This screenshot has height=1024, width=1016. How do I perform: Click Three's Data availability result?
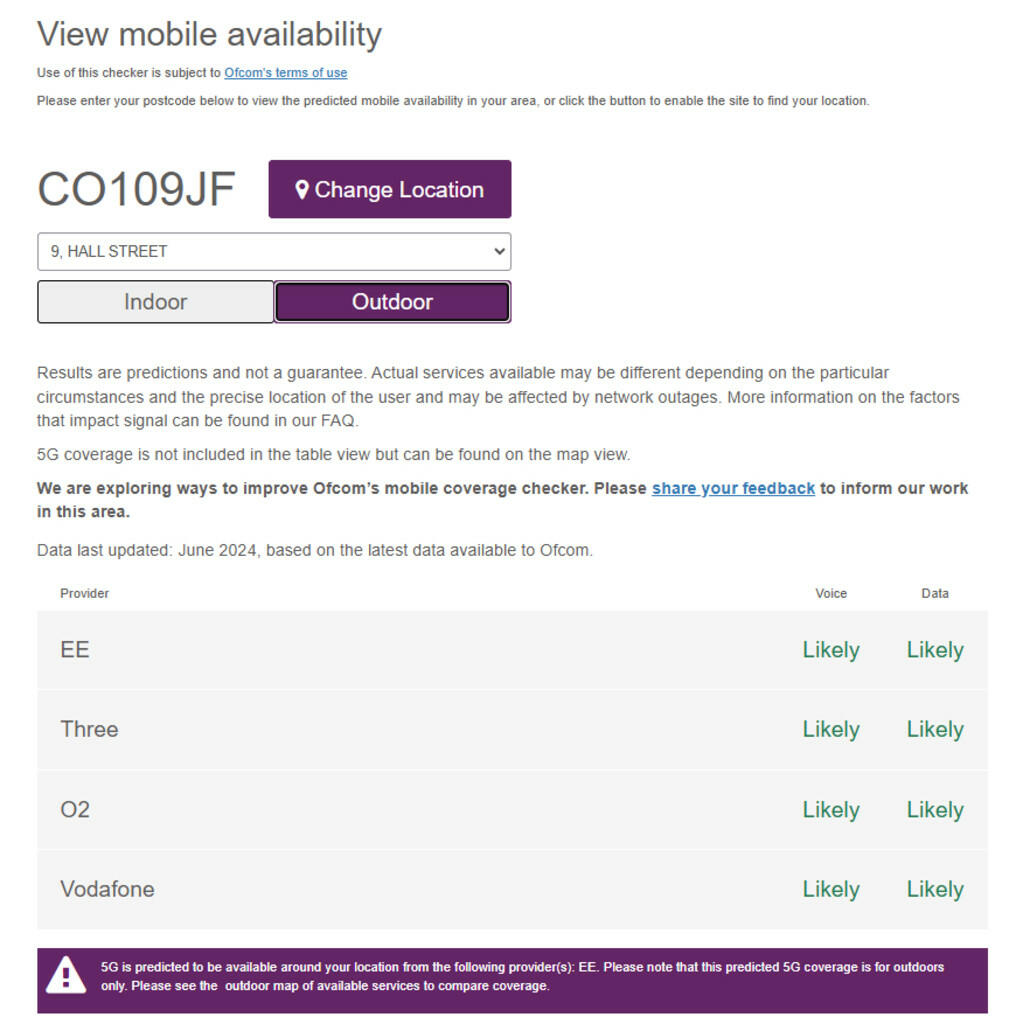934,730
